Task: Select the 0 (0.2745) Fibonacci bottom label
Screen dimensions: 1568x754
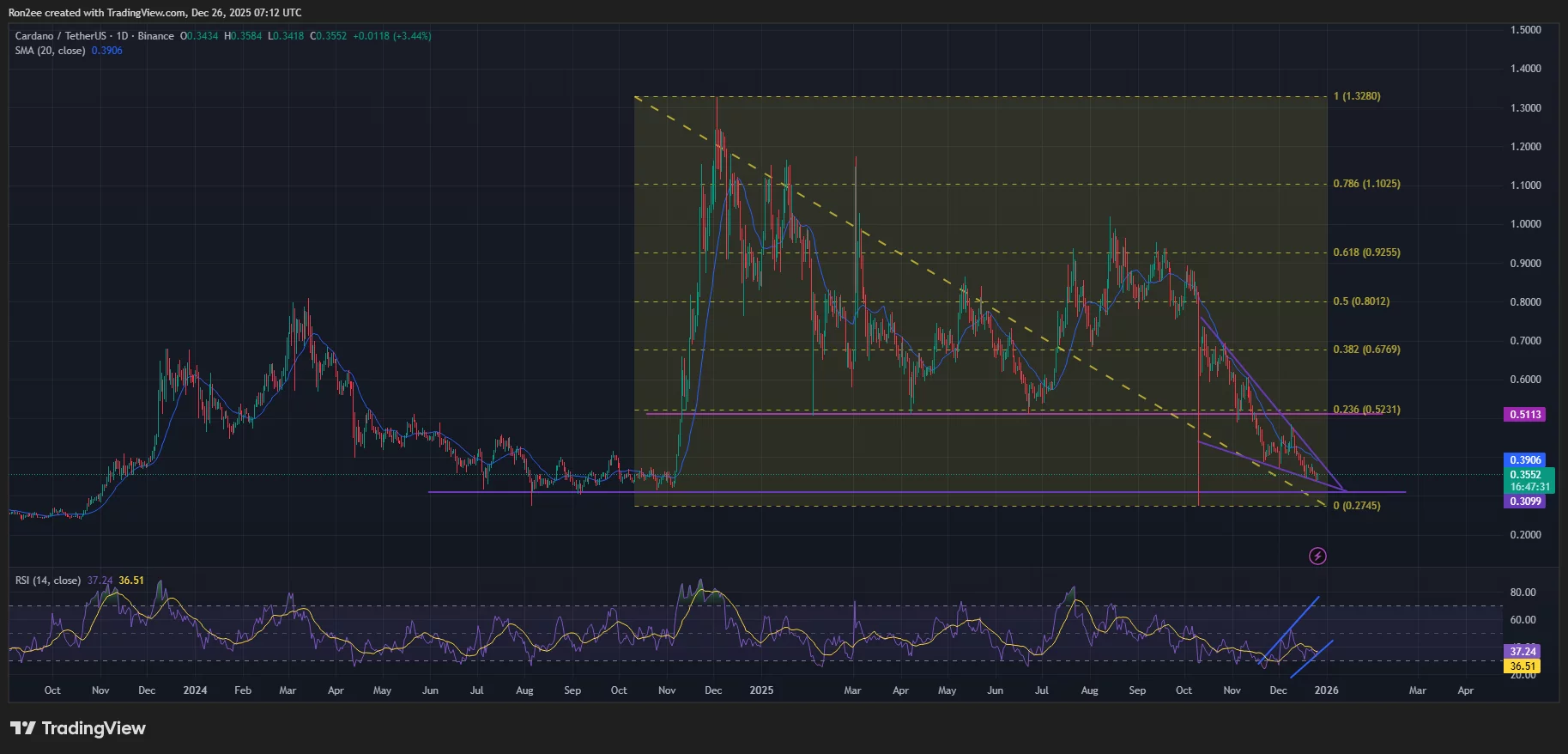Action: point(1357,506)
